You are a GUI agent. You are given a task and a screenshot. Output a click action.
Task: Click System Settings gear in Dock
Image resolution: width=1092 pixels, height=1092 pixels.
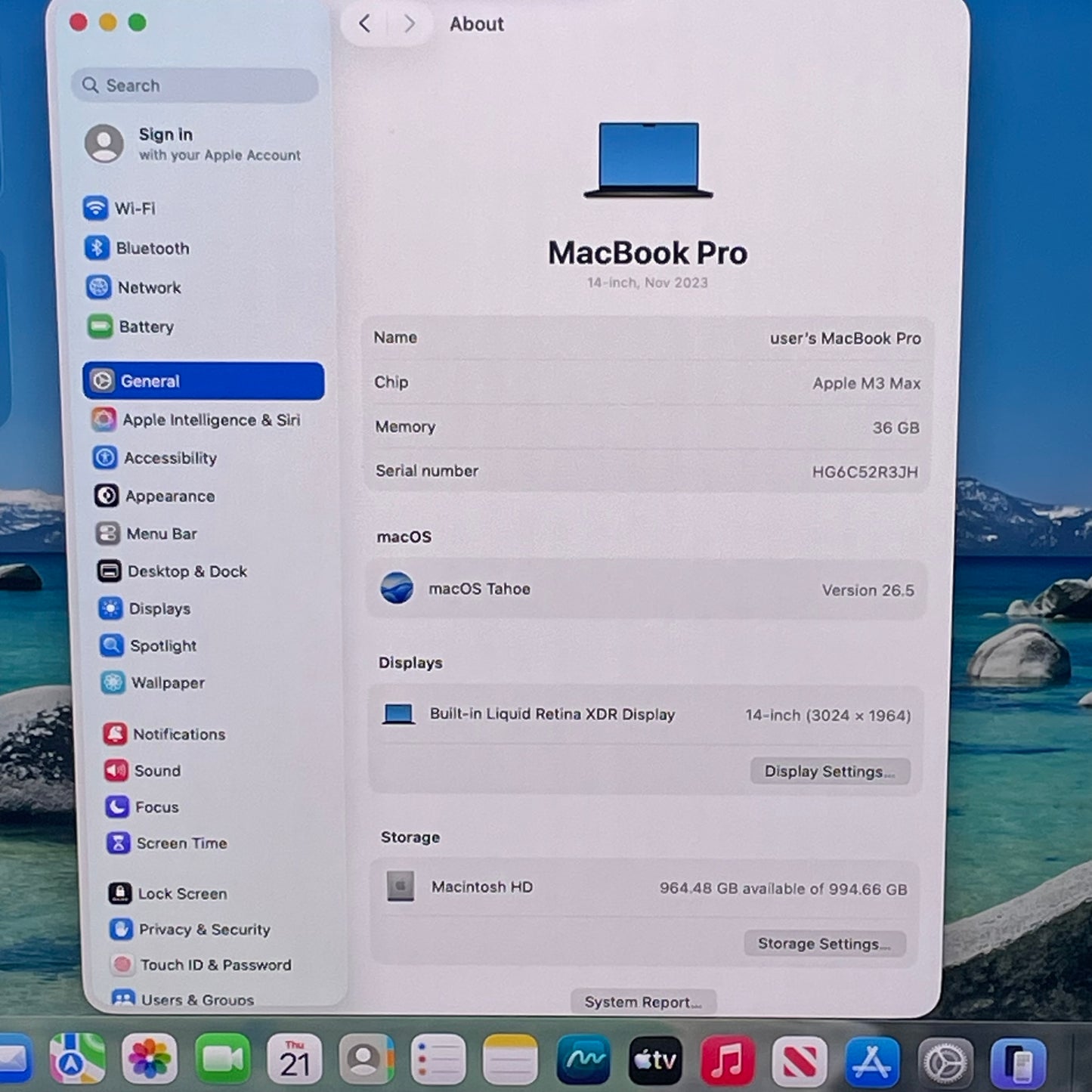[945, 1063]
